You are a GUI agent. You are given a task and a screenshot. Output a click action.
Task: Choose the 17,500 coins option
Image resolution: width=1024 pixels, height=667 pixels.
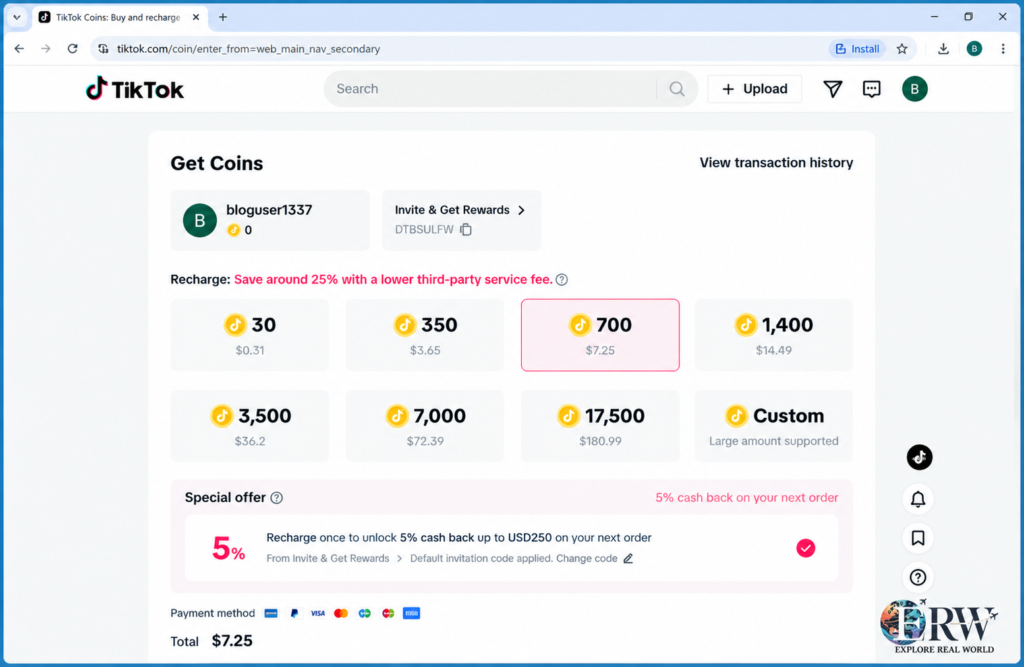click(600, 426)
